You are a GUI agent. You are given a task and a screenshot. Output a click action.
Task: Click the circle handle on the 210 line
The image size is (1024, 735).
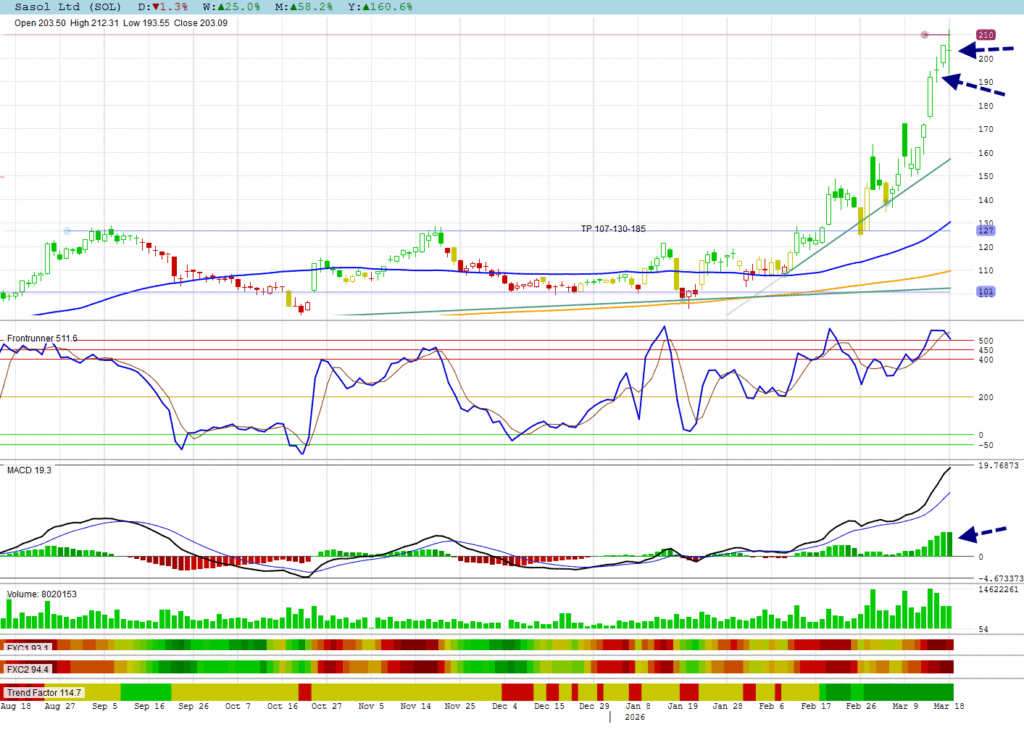(925, 36)
